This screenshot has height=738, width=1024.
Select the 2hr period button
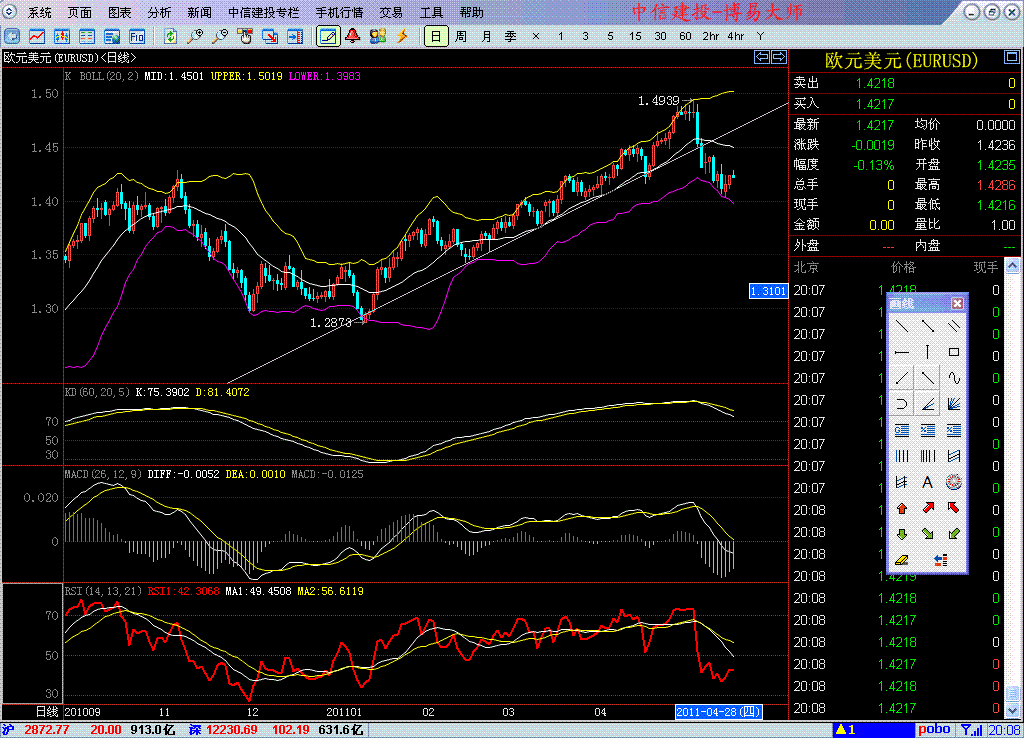point(711,37)
